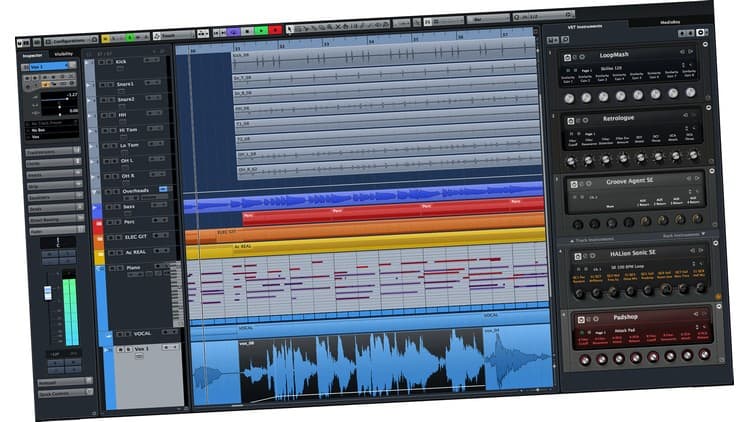Switch to the Visibility tab
This screenshot has height=422, width=750.
tap(63, 54)
